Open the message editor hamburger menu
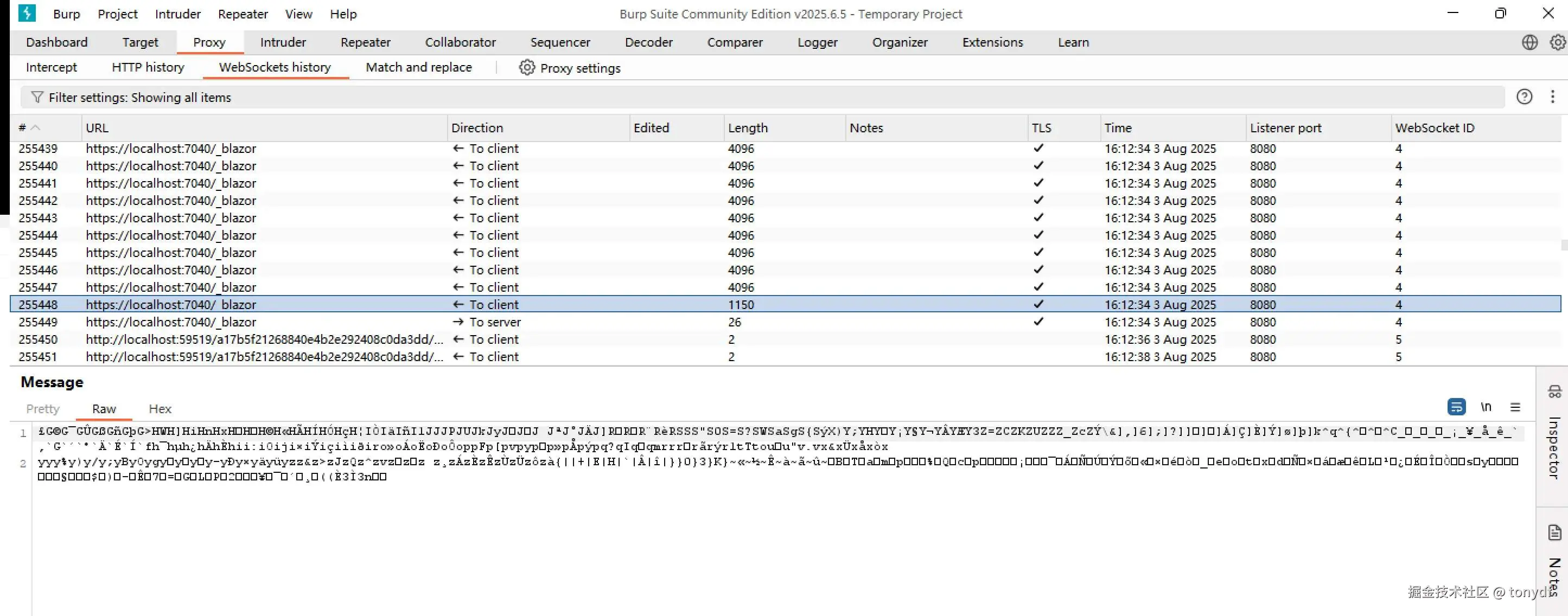The image size is (1568, 616). click(1515, 407)
